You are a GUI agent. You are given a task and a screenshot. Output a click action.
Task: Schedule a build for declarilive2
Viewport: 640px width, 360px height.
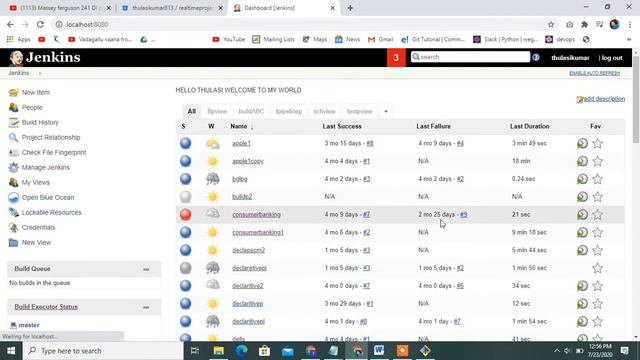(582, 286)
